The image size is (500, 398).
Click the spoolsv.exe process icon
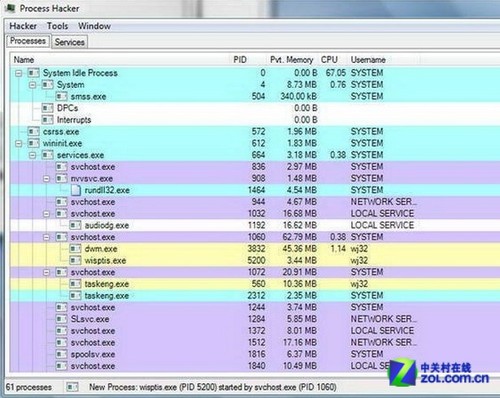pos(61,354)
